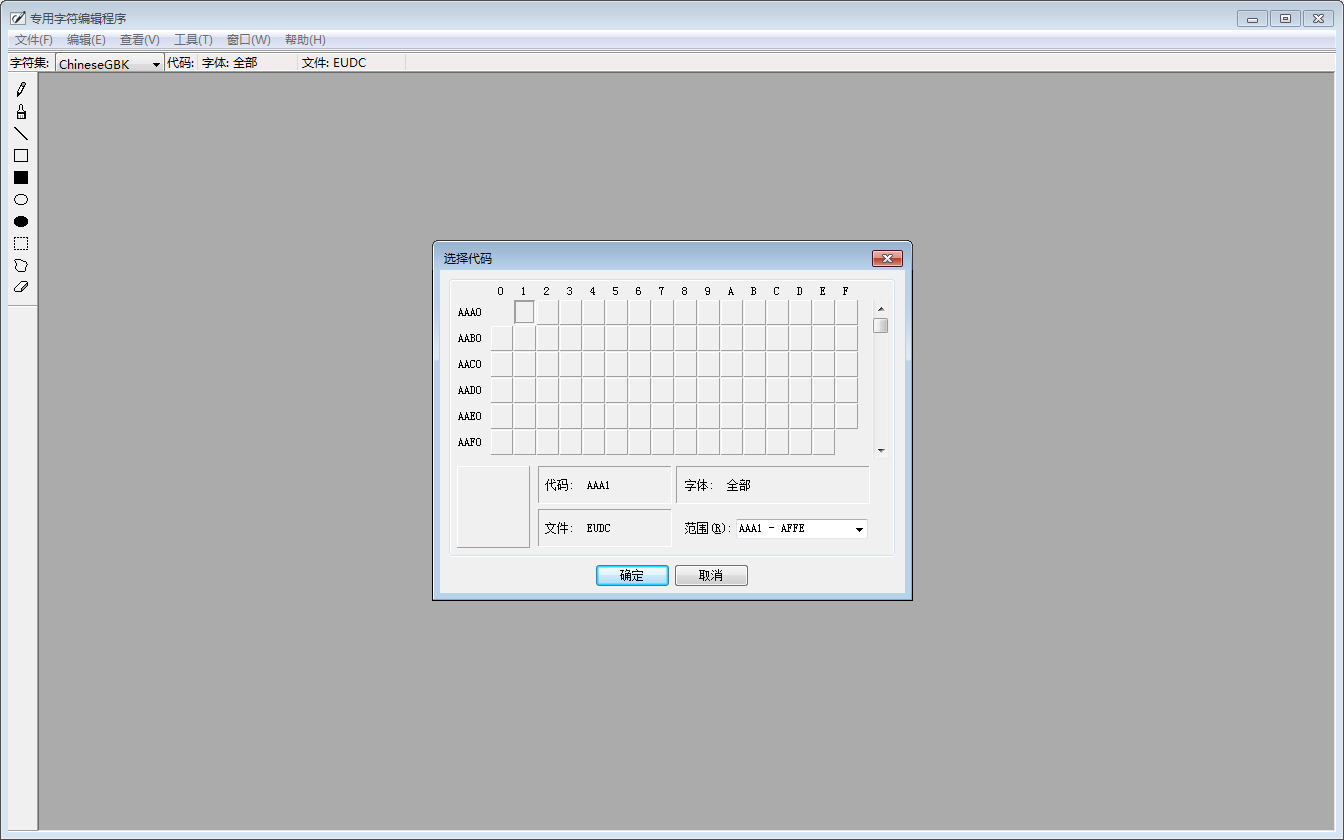The height and width of the screenshot is (840, 1344).
Task: Select the Freeform Selection tool
Action: tap(21, 266)
